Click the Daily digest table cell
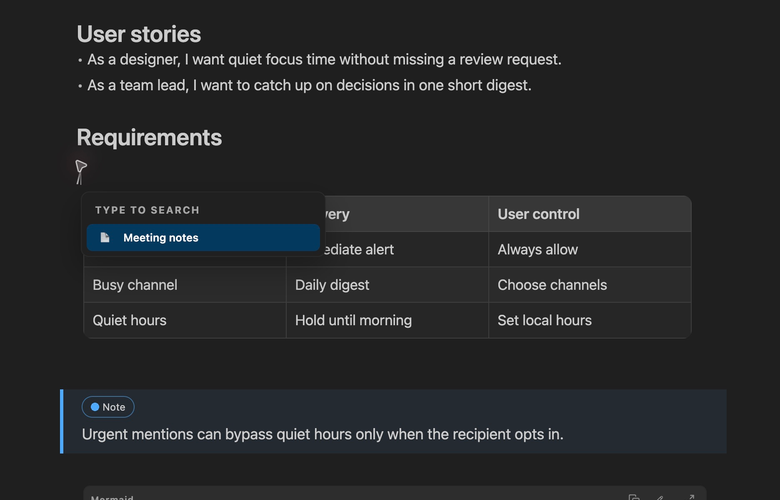Screen dimensions: 780x500 387,285
